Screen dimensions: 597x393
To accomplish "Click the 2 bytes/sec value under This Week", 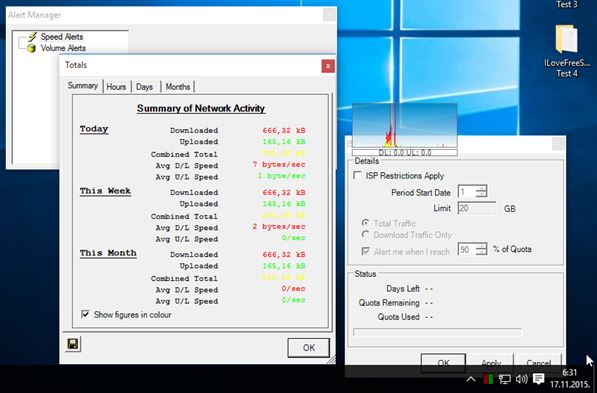I will pos(279,227).
